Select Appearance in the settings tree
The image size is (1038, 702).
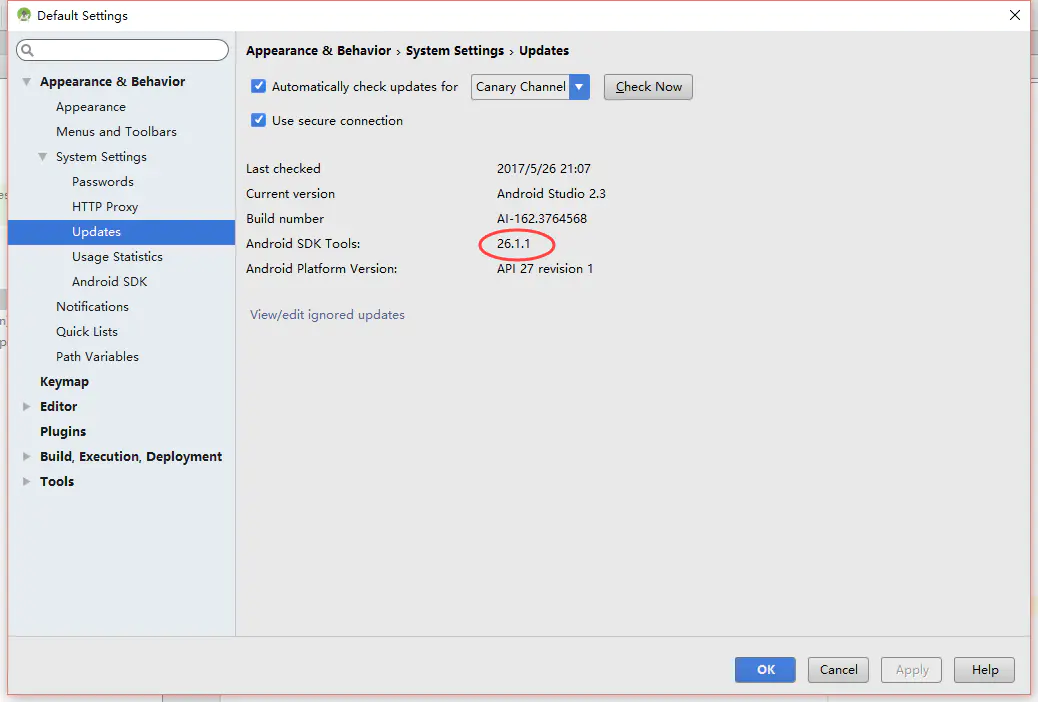91,107
